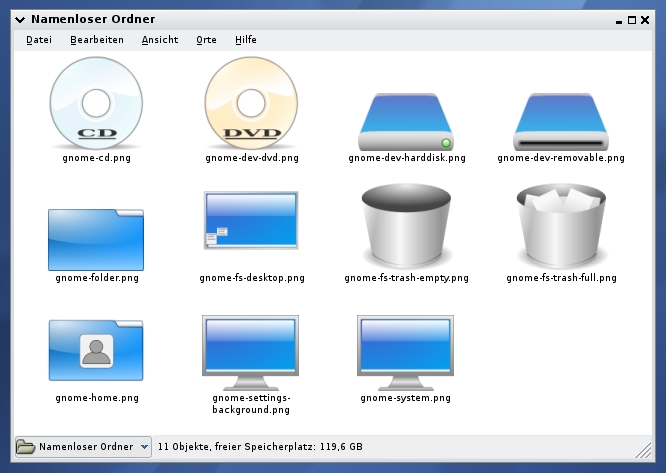Viewport: 666px width, 473px height.
Task: Click the gnome-dev-harddisk.png label
Action: [x=407, y=158]
